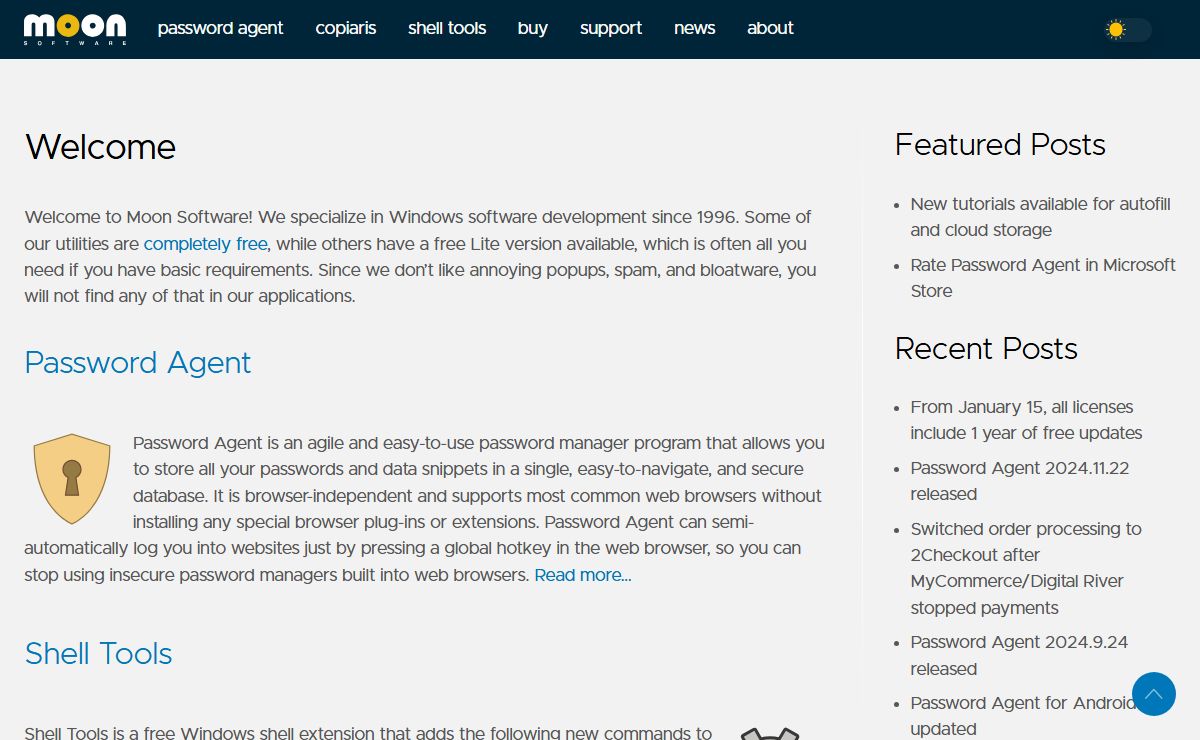This screenshot has height=740, width=1200.
Task: Toggle the dark/light theme switch
Action: pyautogui.click(x=1127, y=29)
